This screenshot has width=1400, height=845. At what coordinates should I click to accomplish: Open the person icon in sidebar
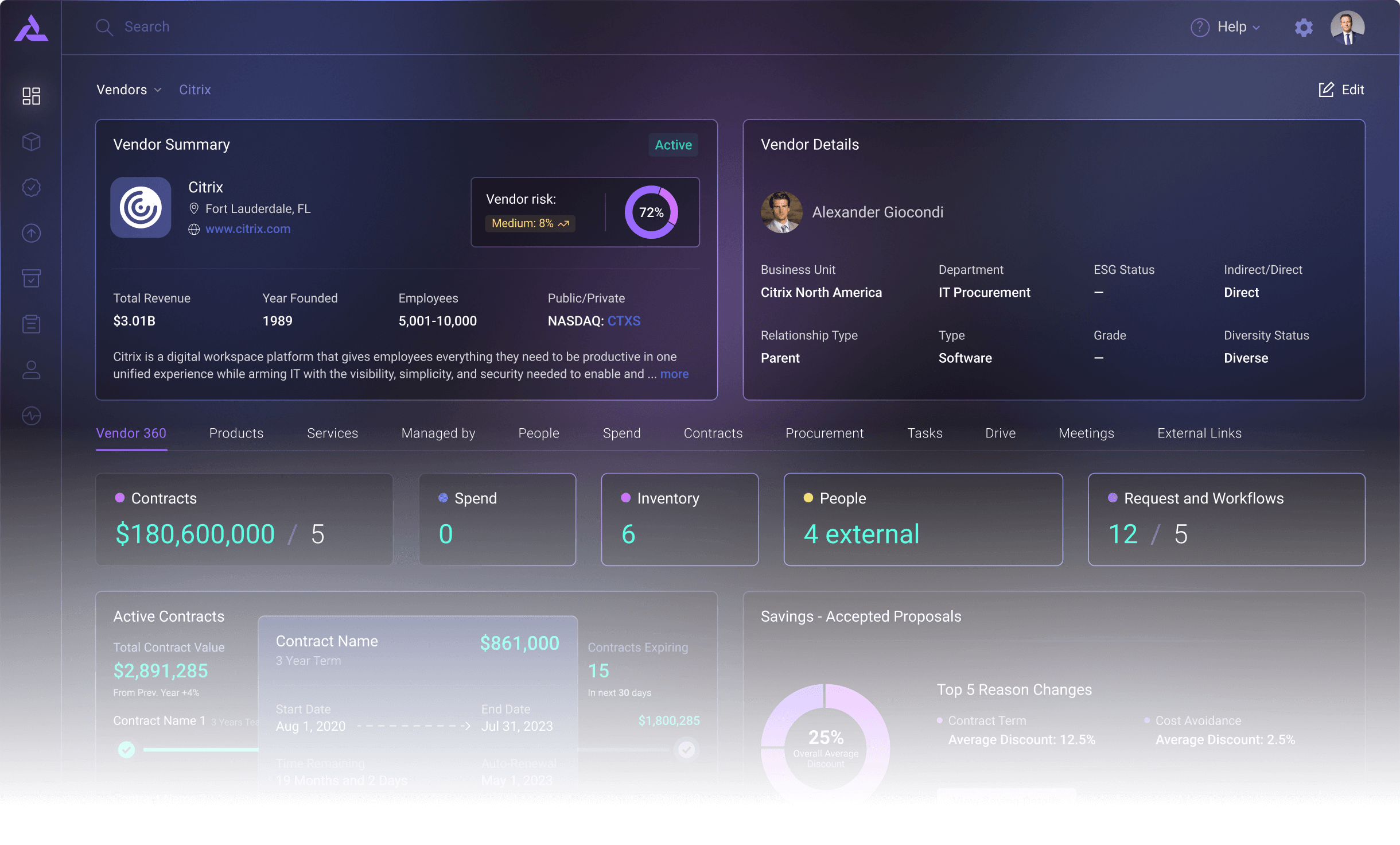pos(31,370)
